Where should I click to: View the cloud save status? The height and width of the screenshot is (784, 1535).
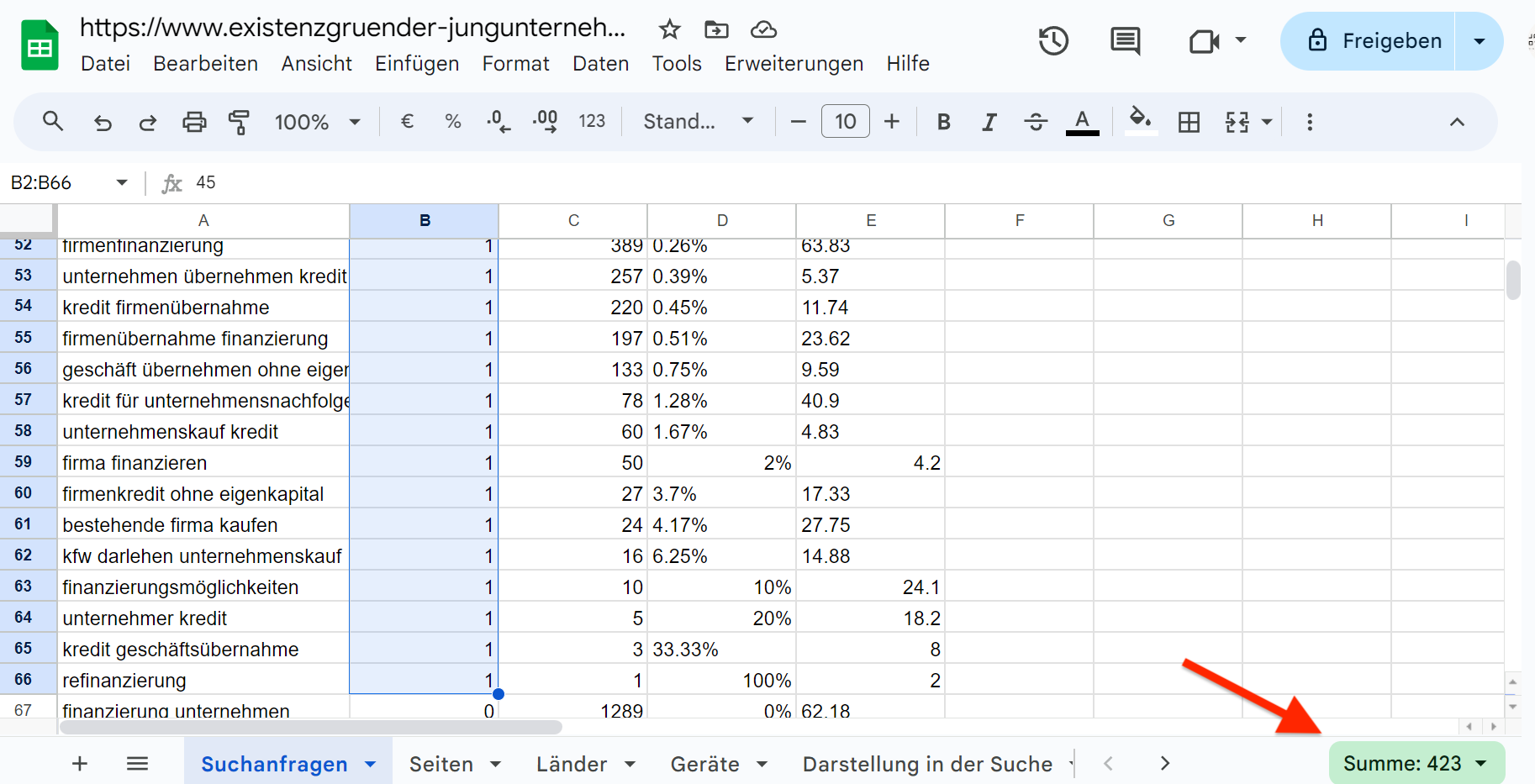[x=763, y=30]
